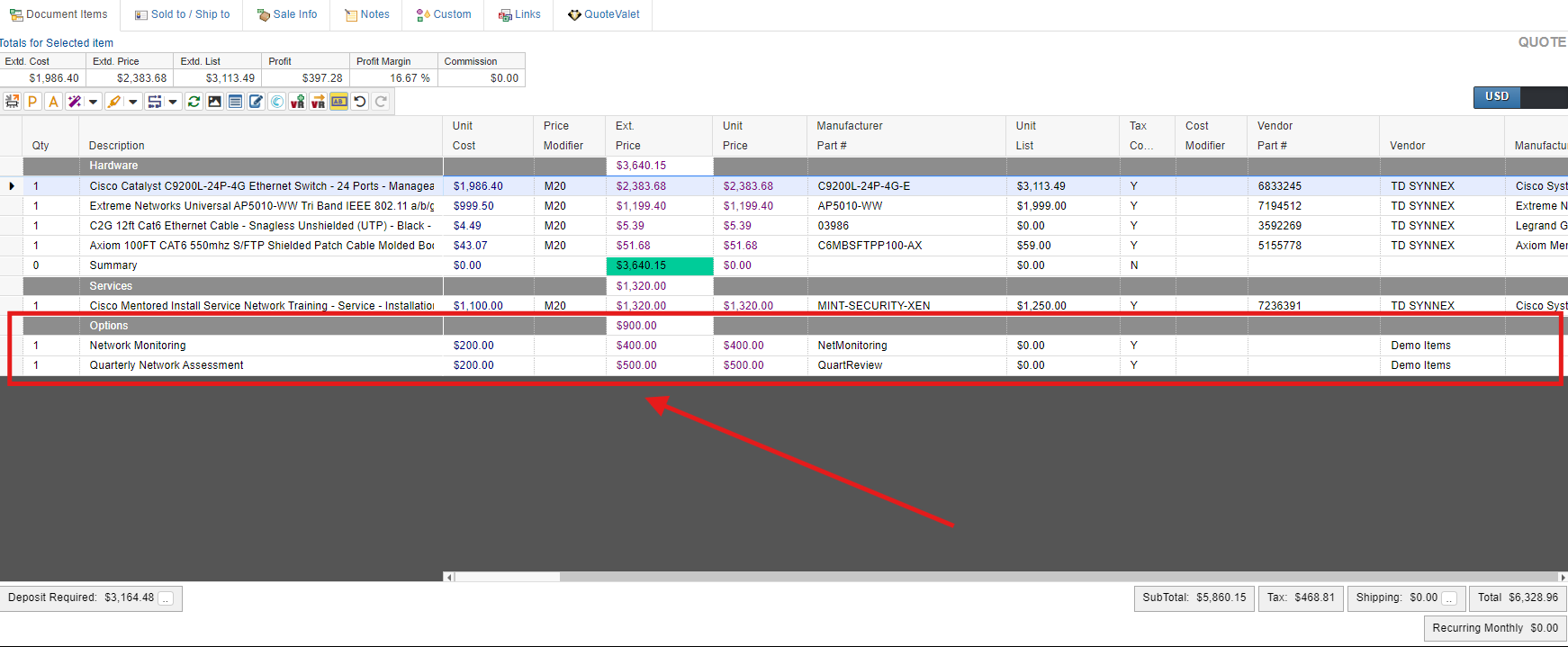Toggle the USD currency switch

[x=1519, y=97]
